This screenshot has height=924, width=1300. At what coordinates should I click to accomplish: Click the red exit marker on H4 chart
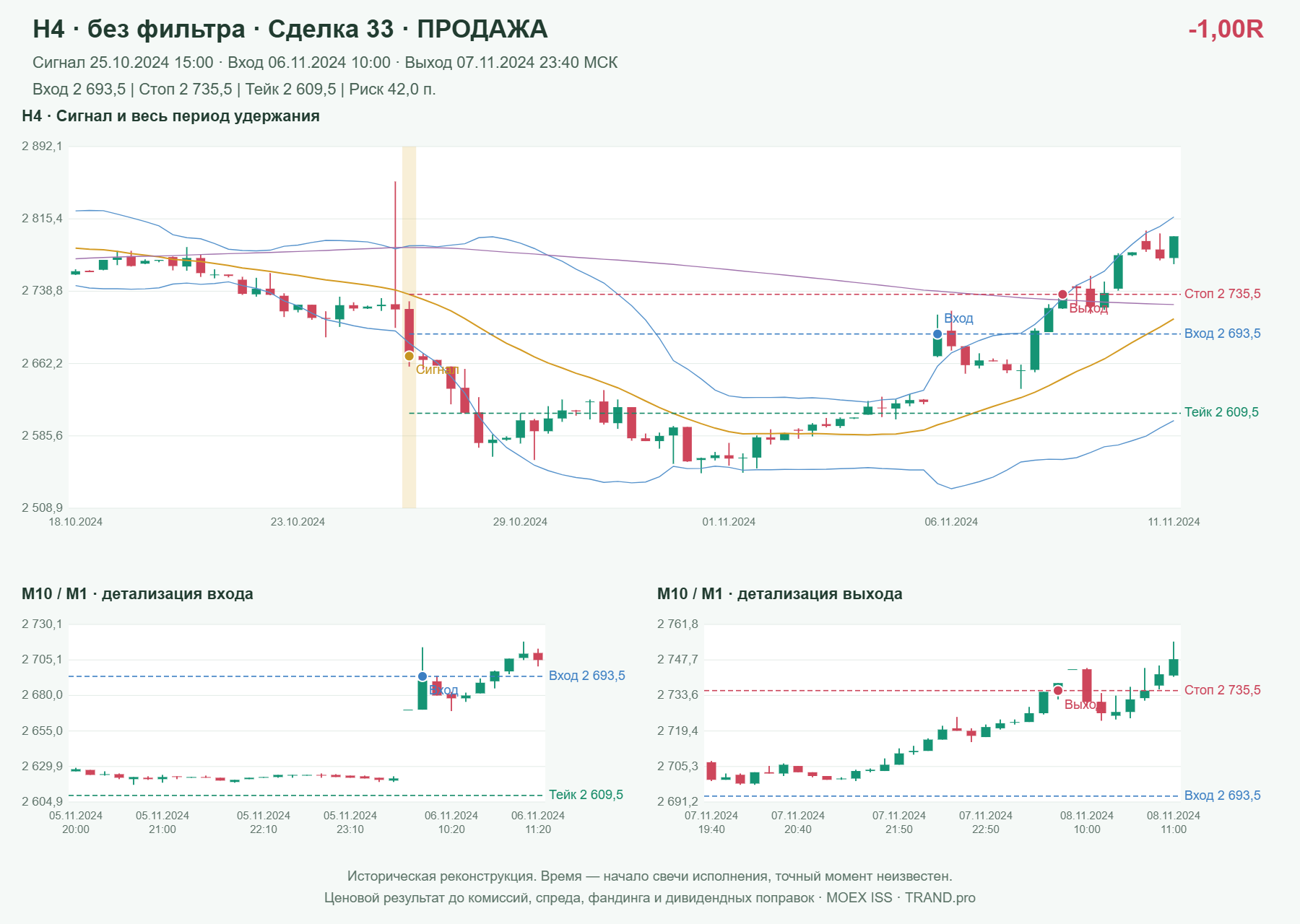click(x=1062, y=295)
